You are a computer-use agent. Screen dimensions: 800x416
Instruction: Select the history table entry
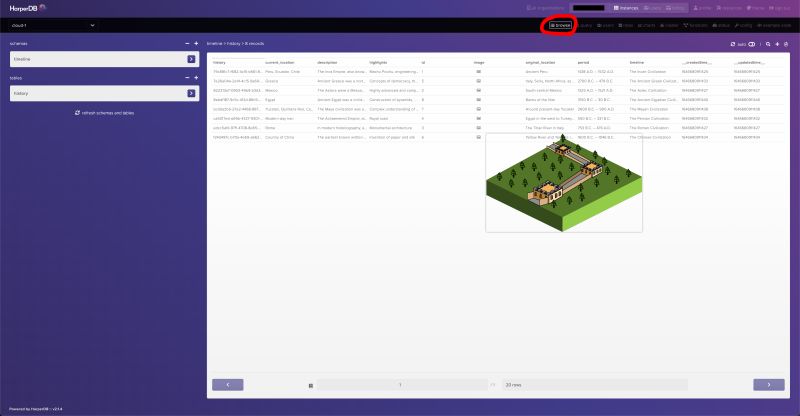[x=104, y=93]
